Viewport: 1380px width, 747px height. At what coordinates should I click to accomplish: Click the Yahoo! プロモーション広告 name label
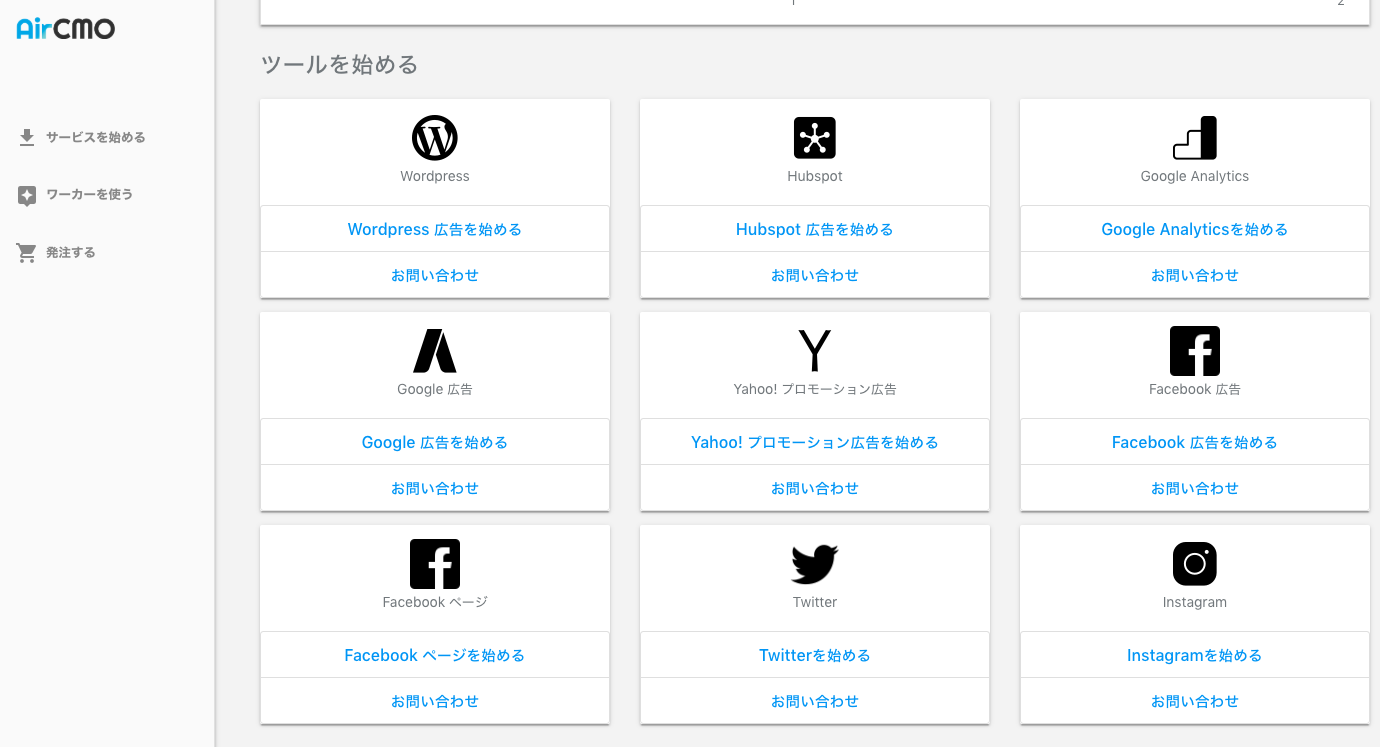point(815,389)
